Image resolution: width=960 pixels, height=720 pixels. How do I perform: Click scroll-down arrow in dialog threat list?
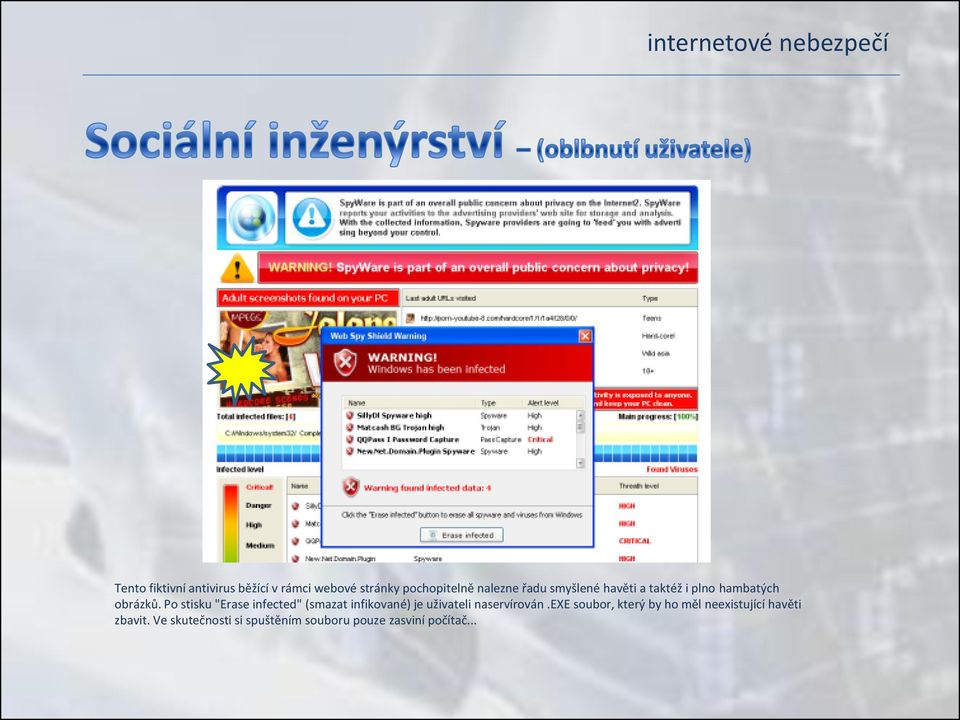pos(580,463)
